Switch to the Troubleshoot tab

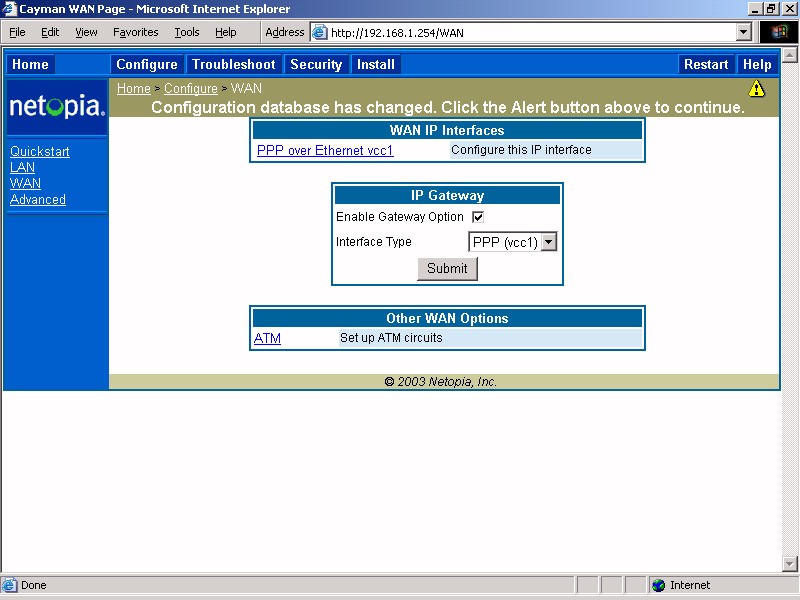coord(234,64)
